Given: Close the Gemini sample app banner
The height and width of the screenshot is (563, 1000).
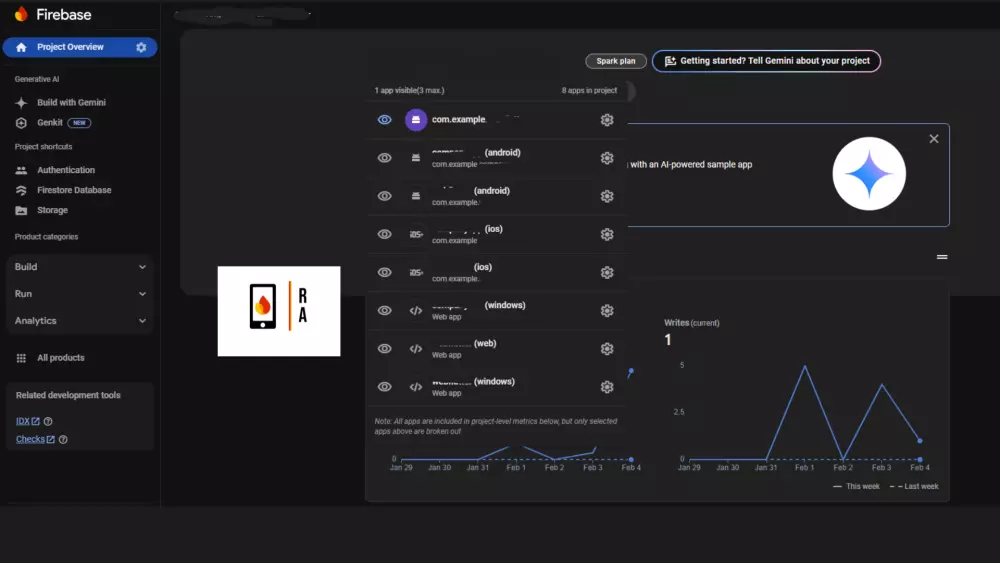Looking at the screenshot, I should coord(934,139).
